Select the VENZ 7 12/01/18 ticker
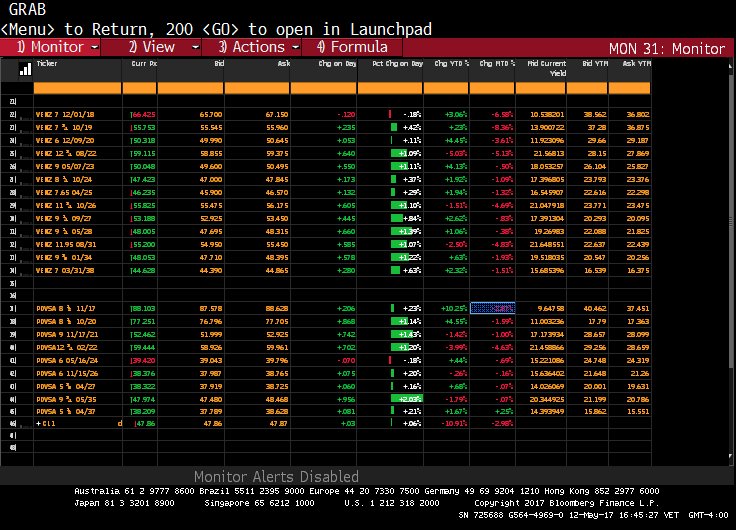The height and width of the screenshot is (530, 736). 65,115
